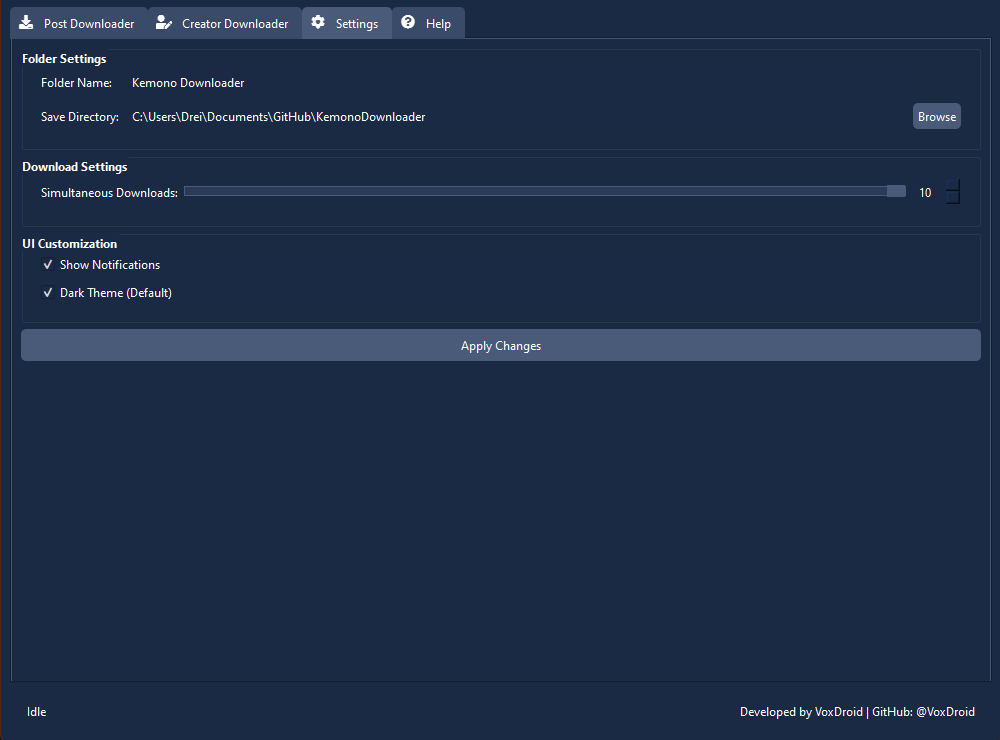
Task: Click the Idle status text
Action: [x=36, y=711]
